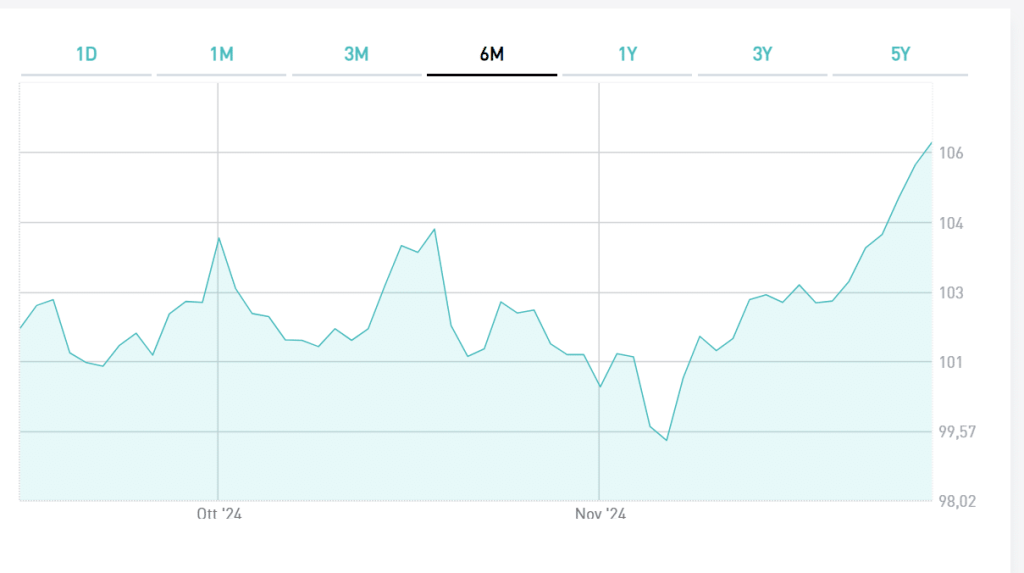1024x573 pixels.
Task: Click the 103 y-axis price label
Action: 950,293
